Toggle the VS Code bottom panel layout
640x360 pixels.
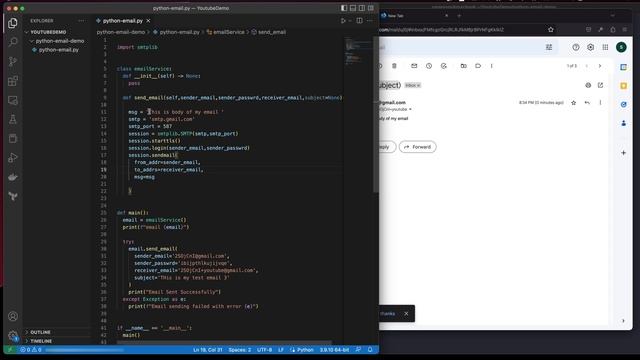coord(353,8)
